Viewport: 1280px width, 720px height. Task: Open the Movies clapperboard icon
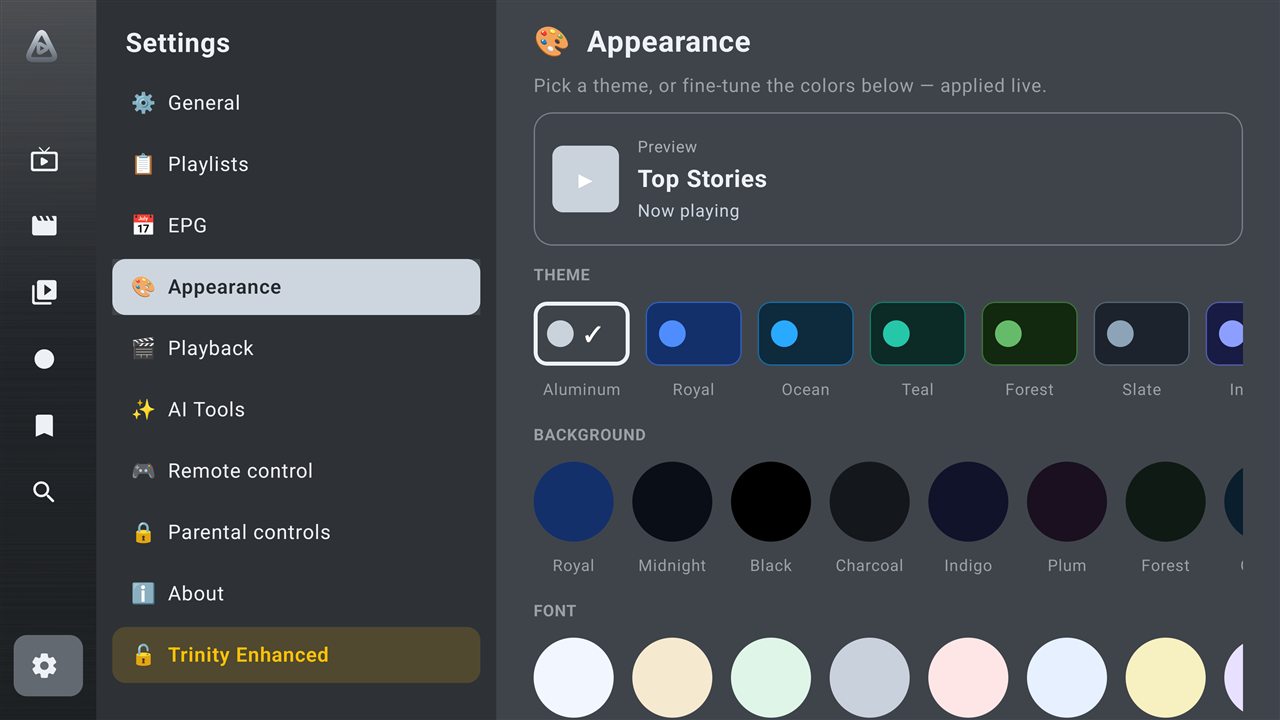(44, 226)
